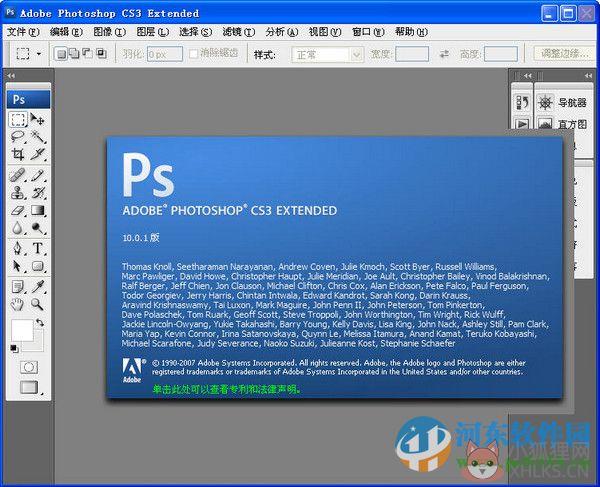Select the Healing Brush tool

click(x=18, y=175)
